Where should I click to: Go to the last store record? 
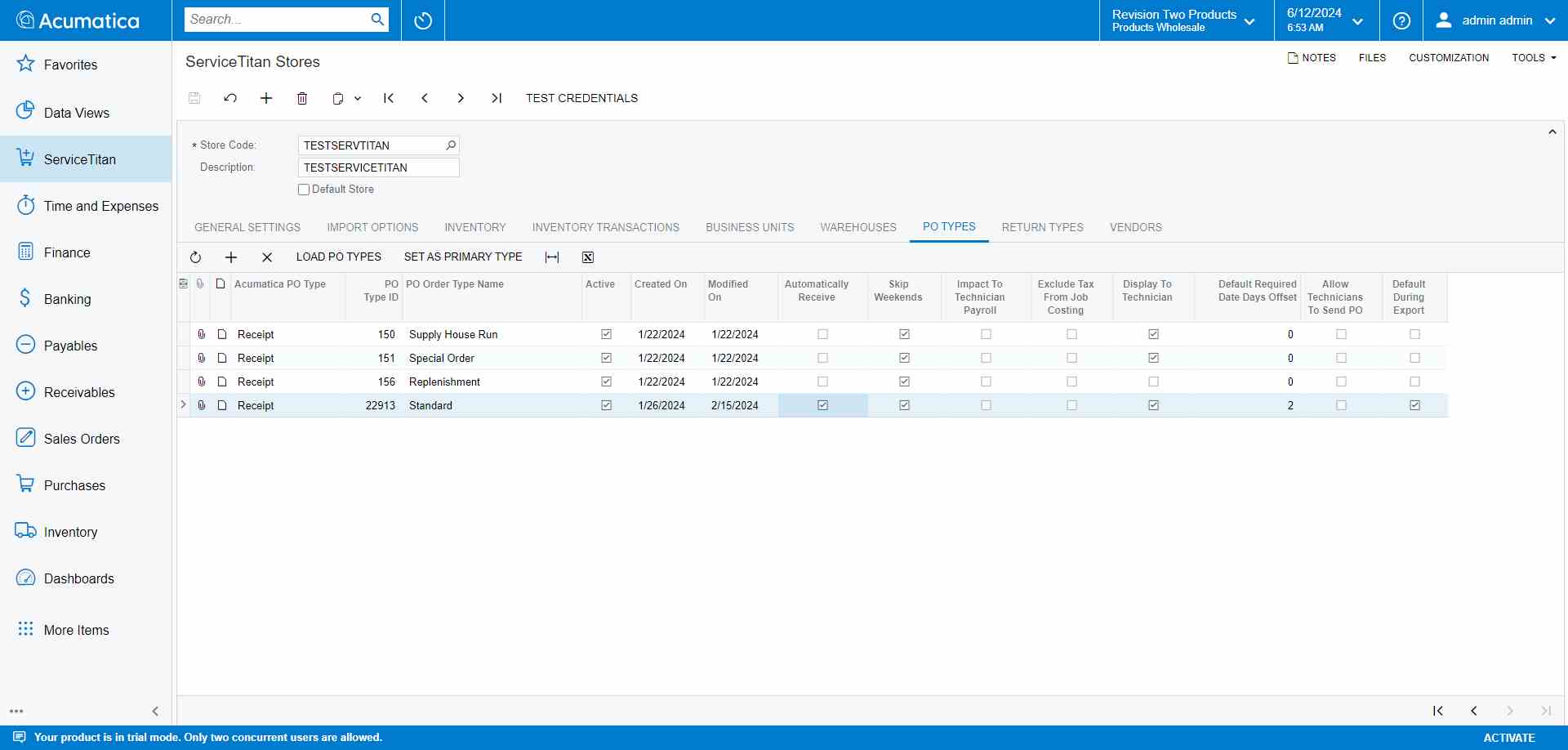[x=497, y=98]
